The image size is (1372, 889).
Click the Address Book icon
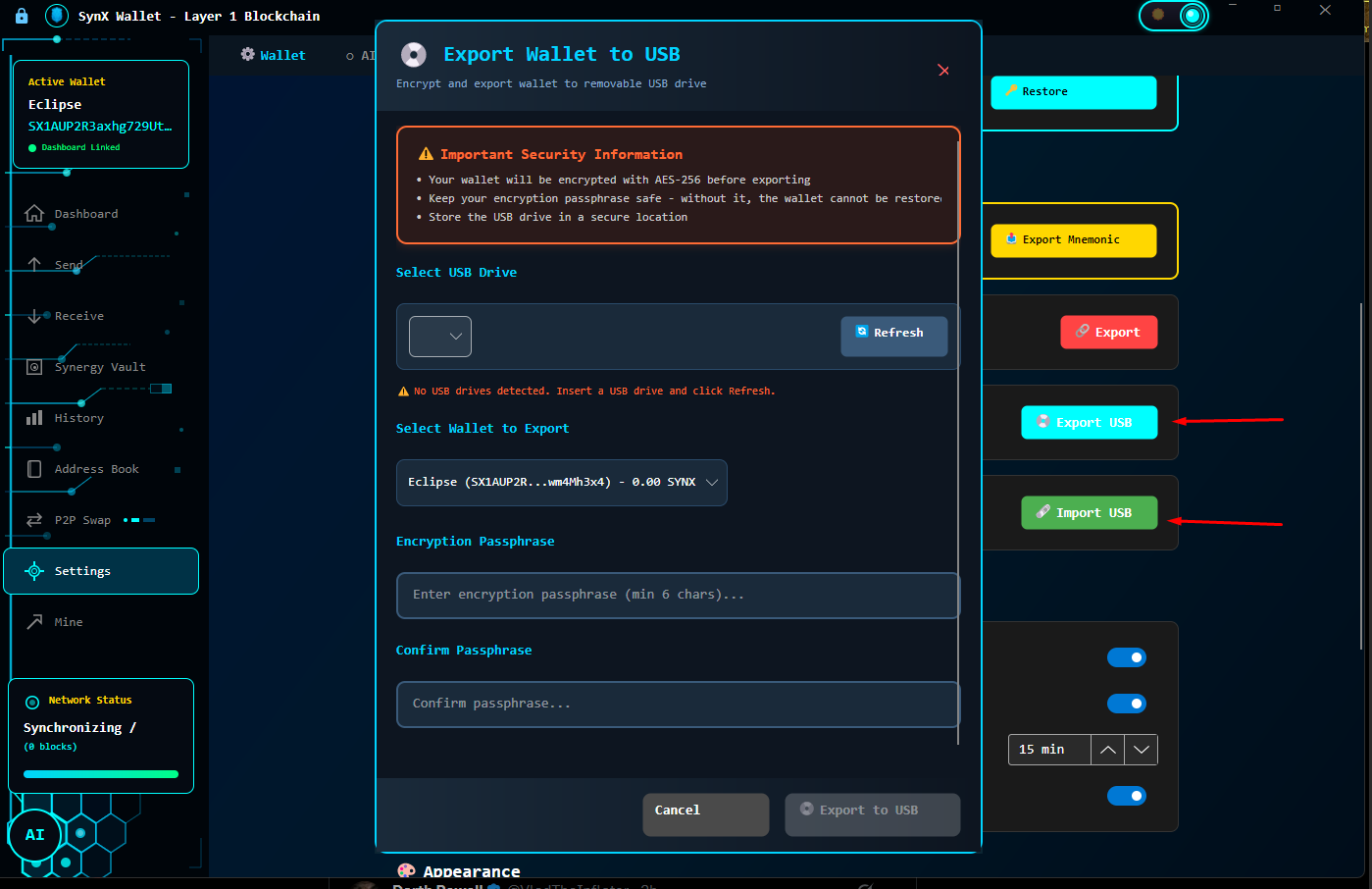click(x=34, y=469)
